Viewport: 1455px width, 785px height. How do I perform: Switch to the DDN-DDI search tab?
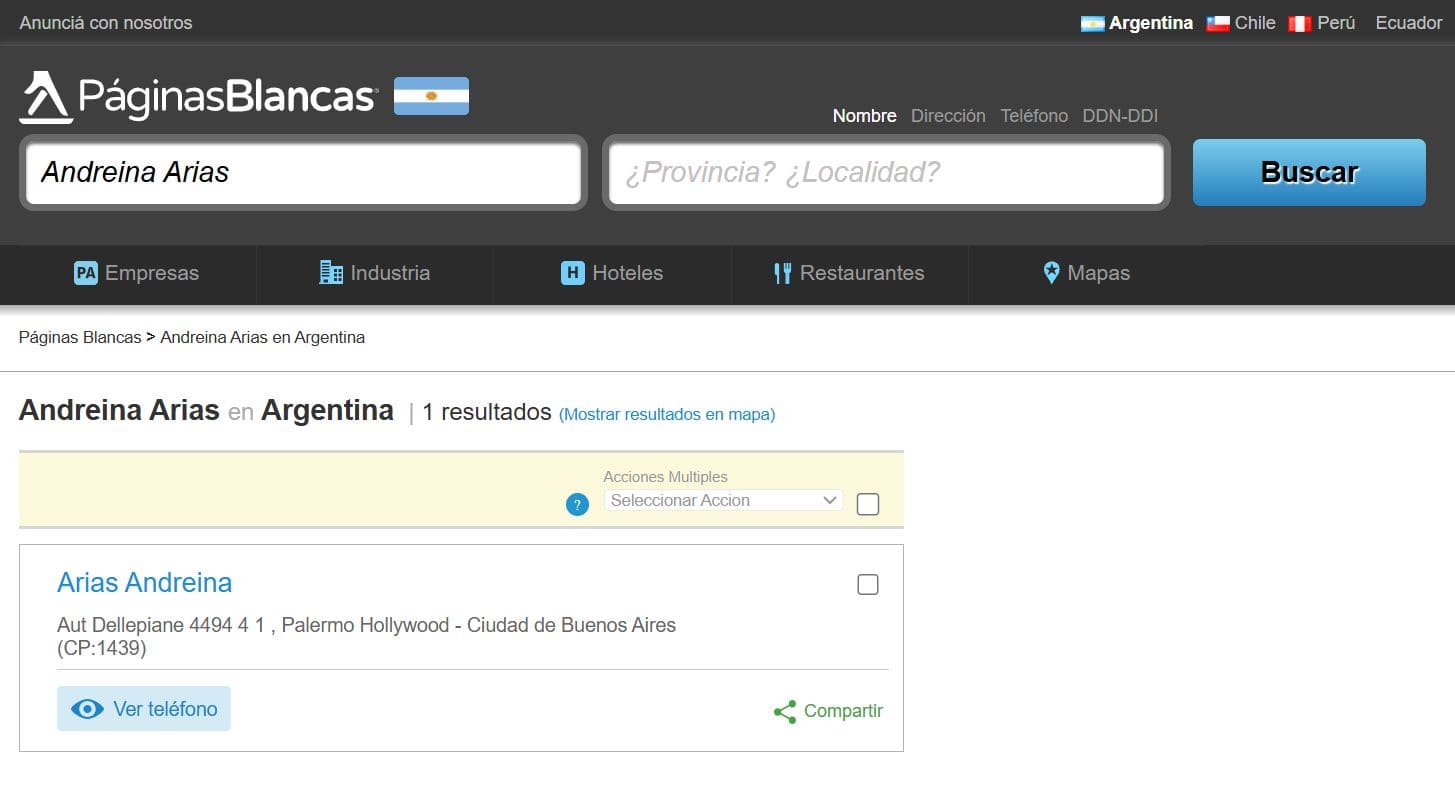pyautogui.click(x=1120, y=116)
